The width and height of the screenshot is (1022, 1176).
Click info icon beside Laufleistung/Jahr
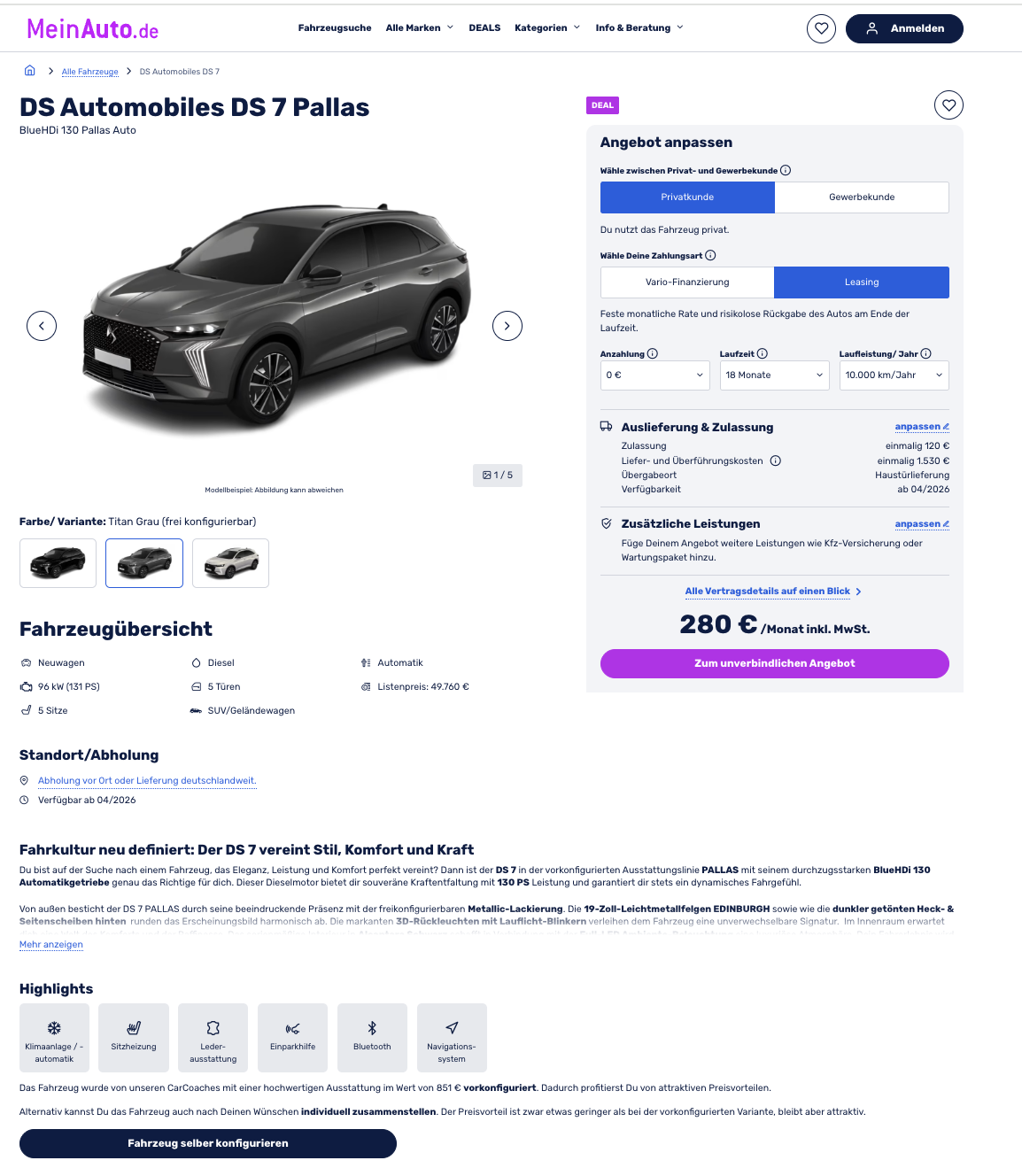pos(926,353)
